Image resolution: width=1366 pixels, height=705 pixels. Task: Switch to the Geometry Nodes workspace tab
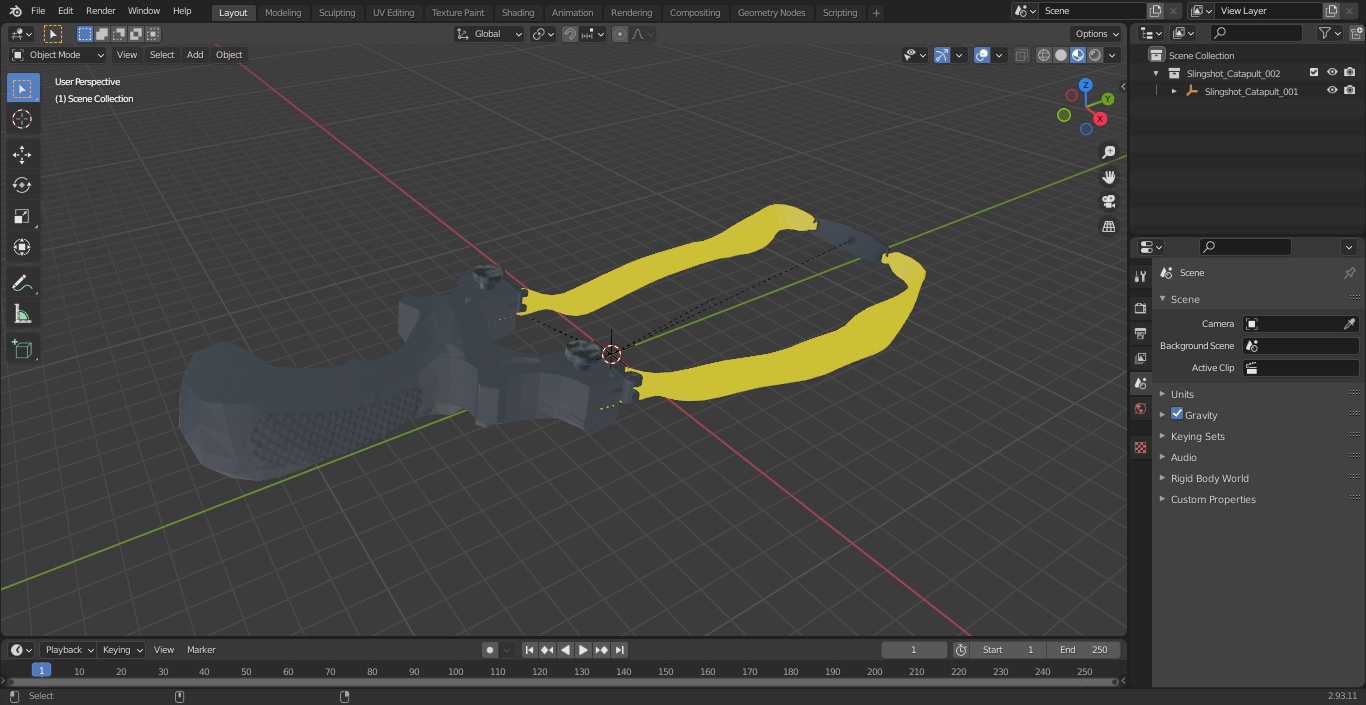coord(771,12)
